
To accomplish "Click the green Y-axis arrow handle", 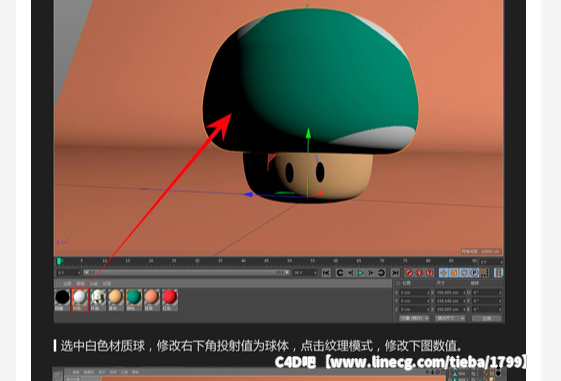I will pos(308,133).
